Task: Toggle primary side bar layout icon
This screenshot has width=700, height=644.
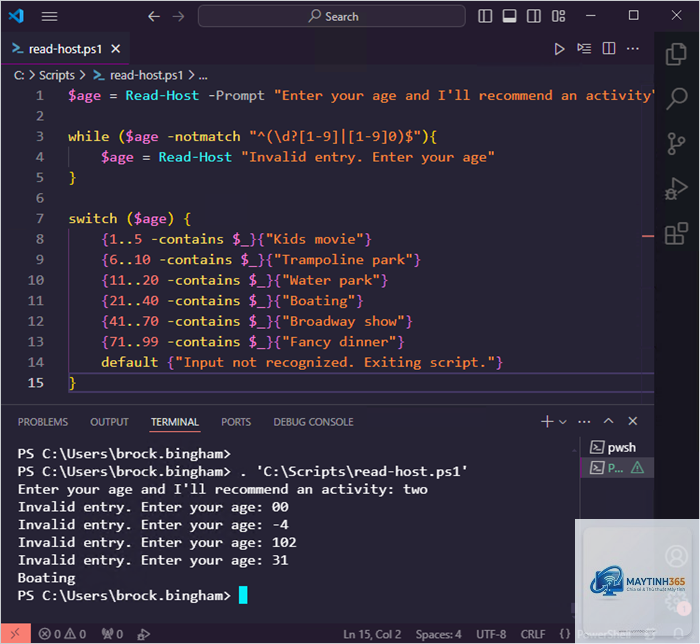Action: [x=485, y=17]
